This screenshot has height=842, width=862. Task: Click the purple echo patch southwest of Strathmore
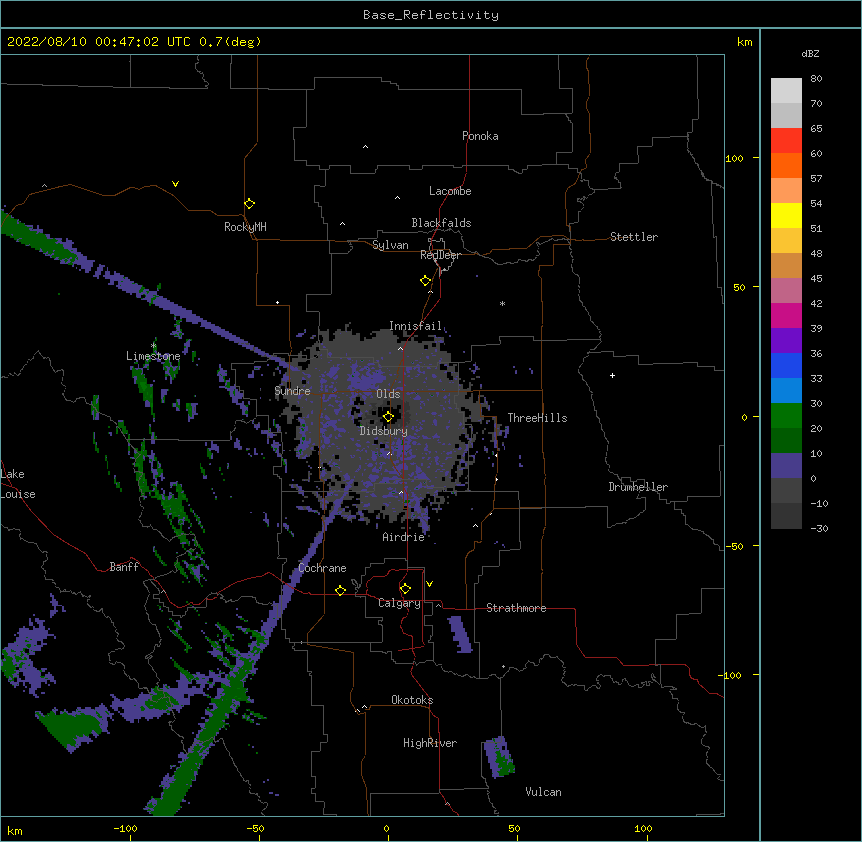click(x=460, y=634)
